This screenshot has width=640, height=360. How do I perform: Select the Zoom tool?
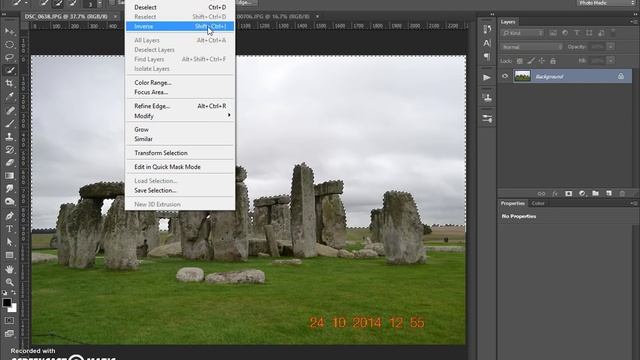click(9, 282)
